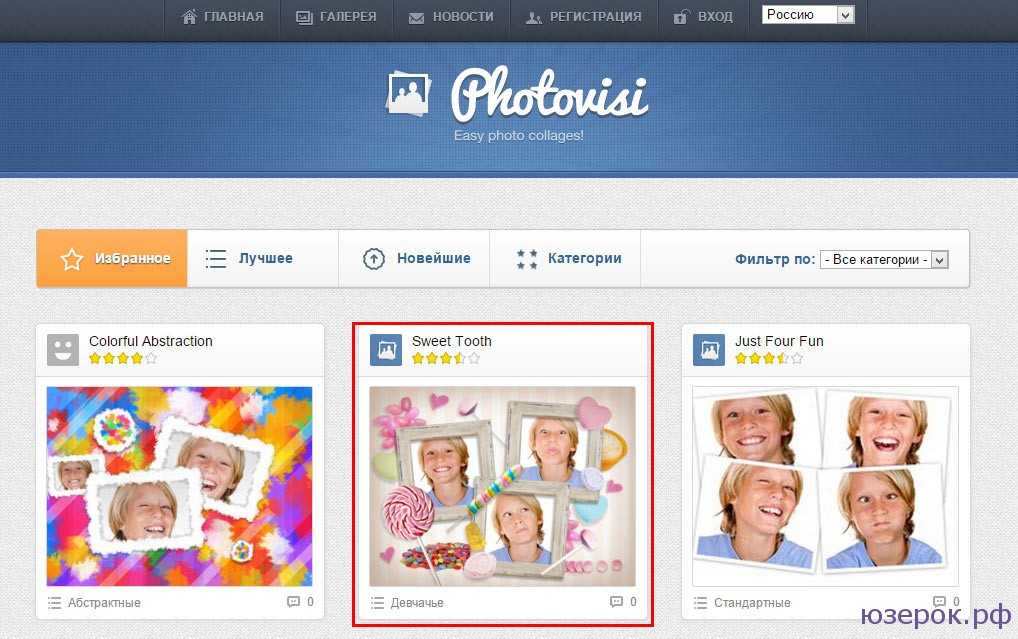
Task: Click the photo avatar icon of Just Four Fun
Action: tap(708, 350)
